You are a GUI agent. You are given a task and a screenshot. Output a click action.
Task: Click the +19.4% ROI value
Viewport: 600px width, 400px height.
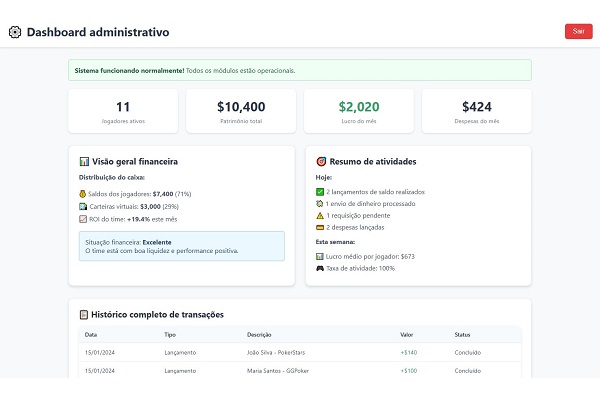139,219
